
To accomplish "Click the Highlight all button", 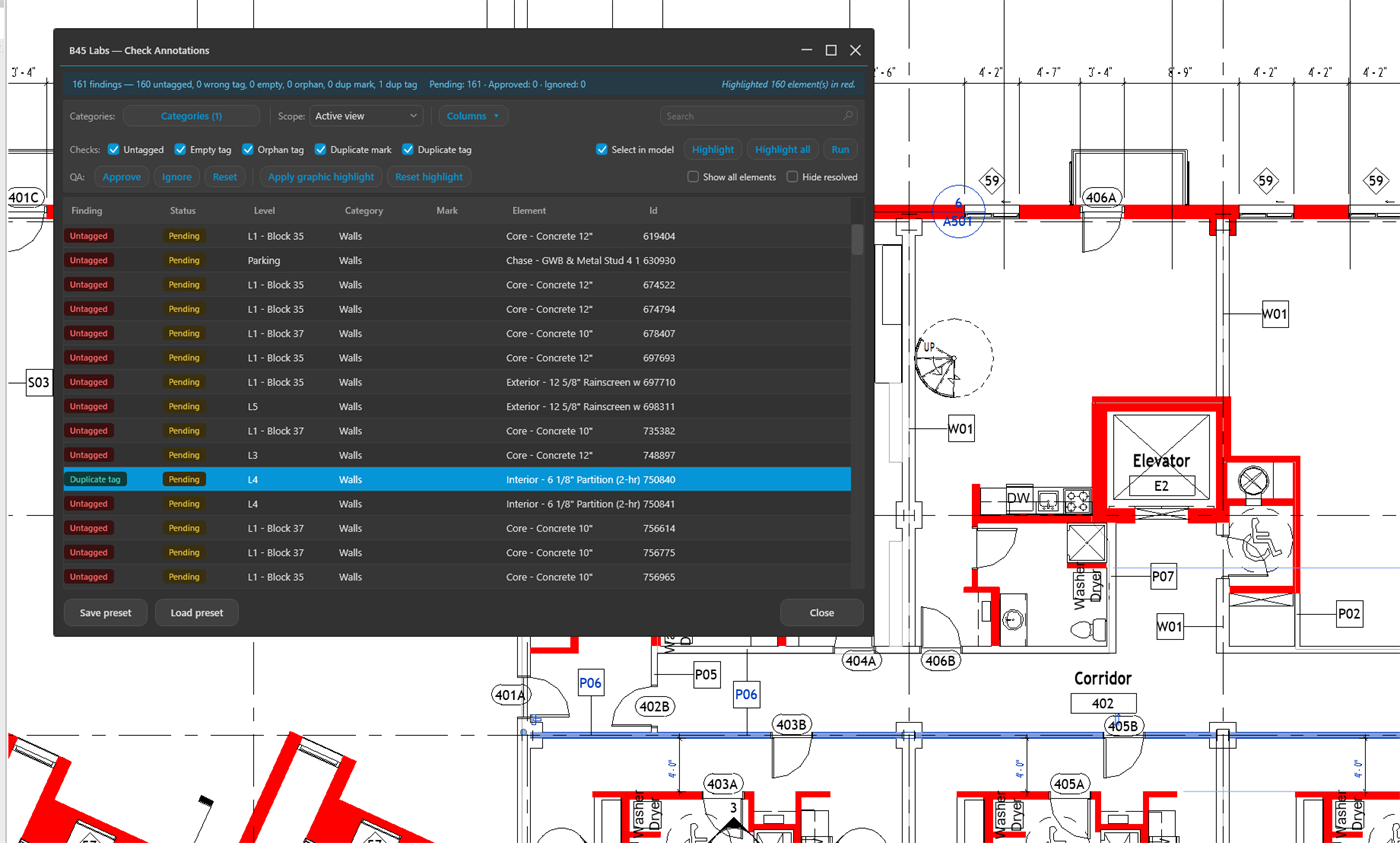I will pyautogui.click(x=782, y=149).
